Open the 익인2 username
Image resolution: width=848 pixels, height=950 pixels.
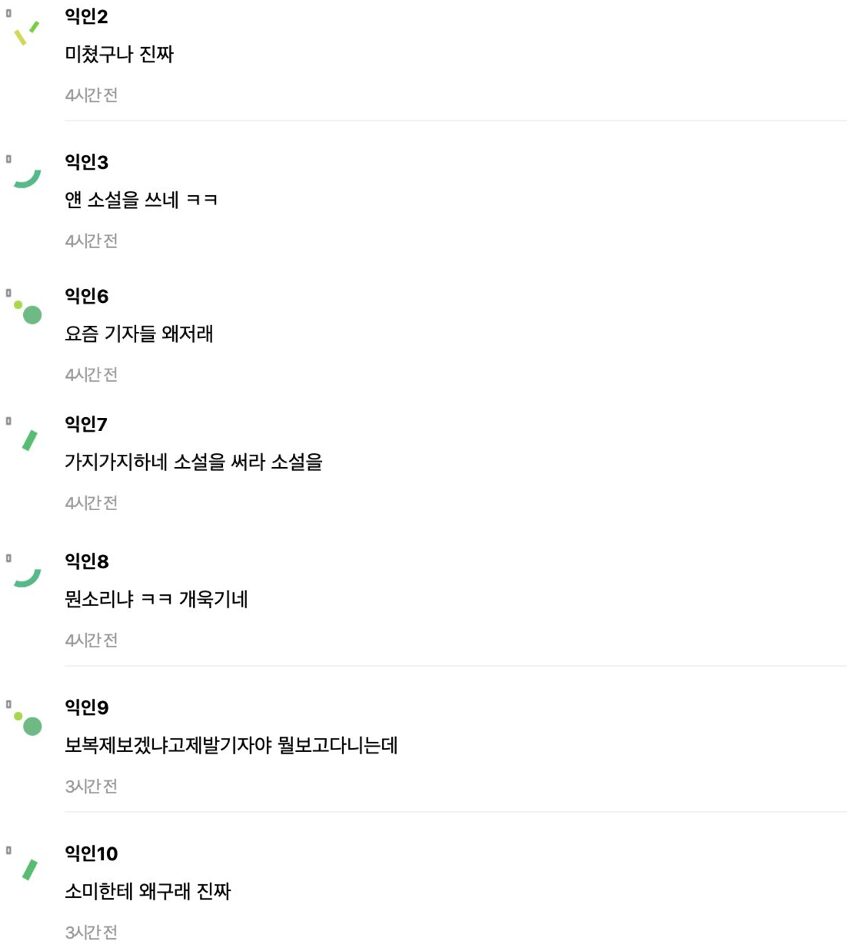[x=86, y=19]
